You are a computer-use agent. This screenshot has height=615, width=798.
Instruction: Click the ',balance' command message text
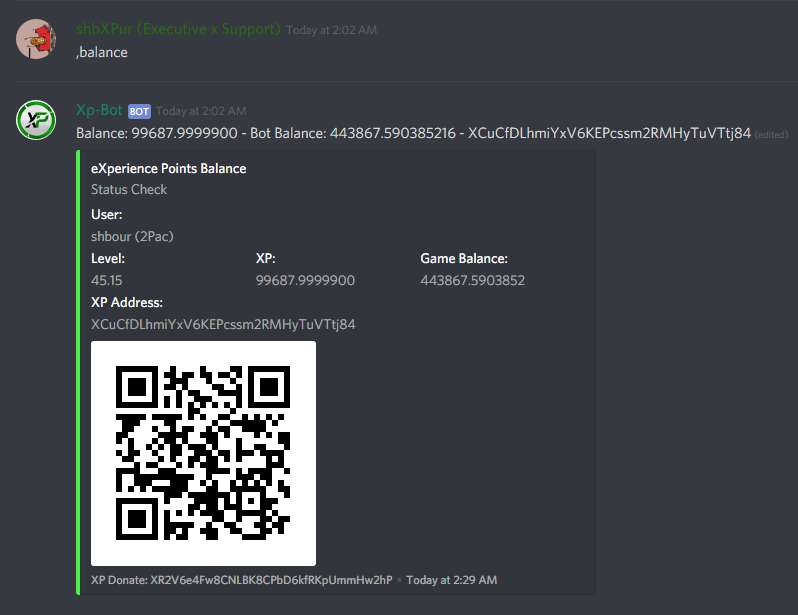pos(102,52)
